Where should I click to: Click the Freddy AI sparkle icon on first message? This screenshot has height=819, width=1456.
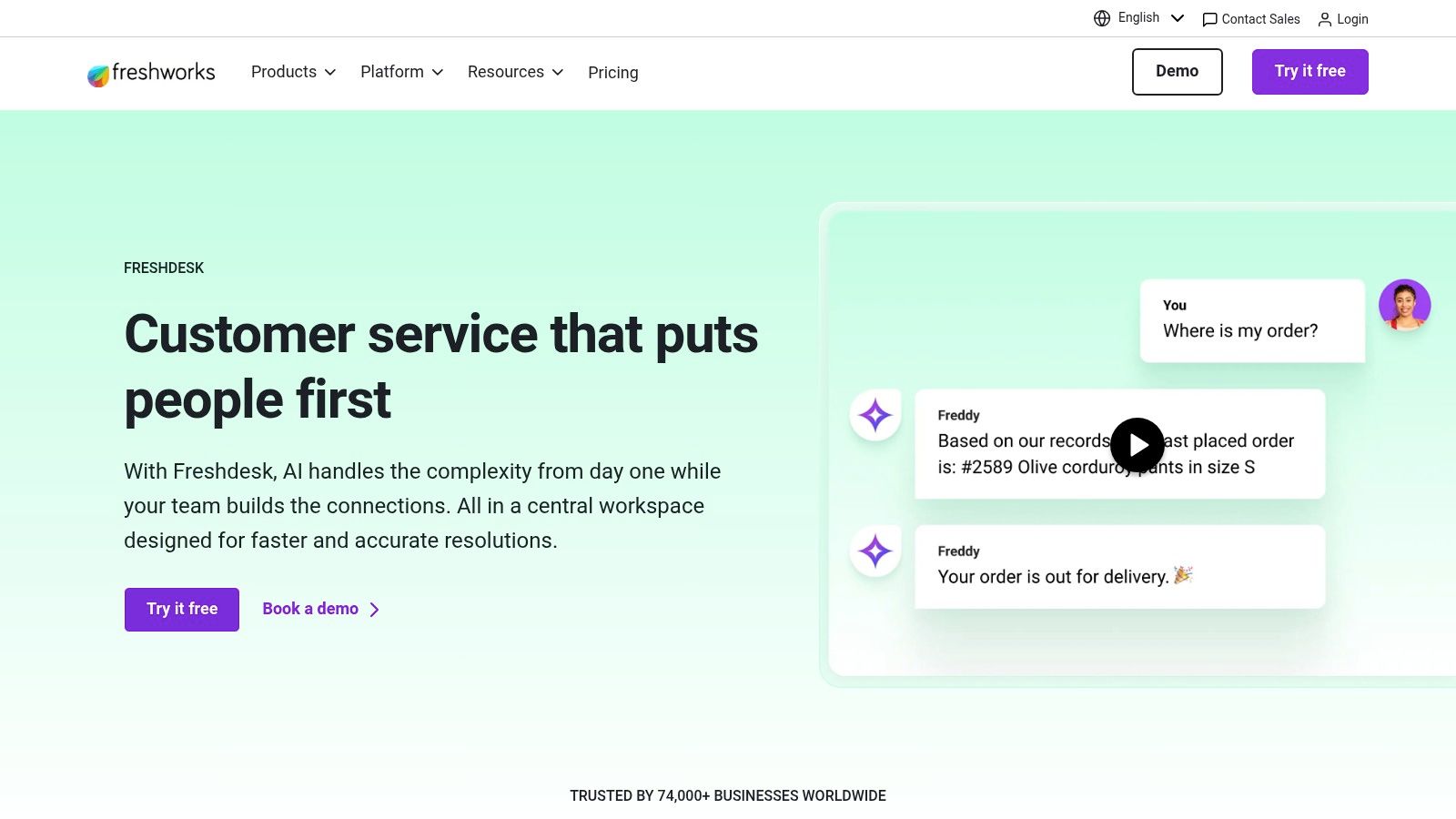pyautogui.click(x=875, y=416)
